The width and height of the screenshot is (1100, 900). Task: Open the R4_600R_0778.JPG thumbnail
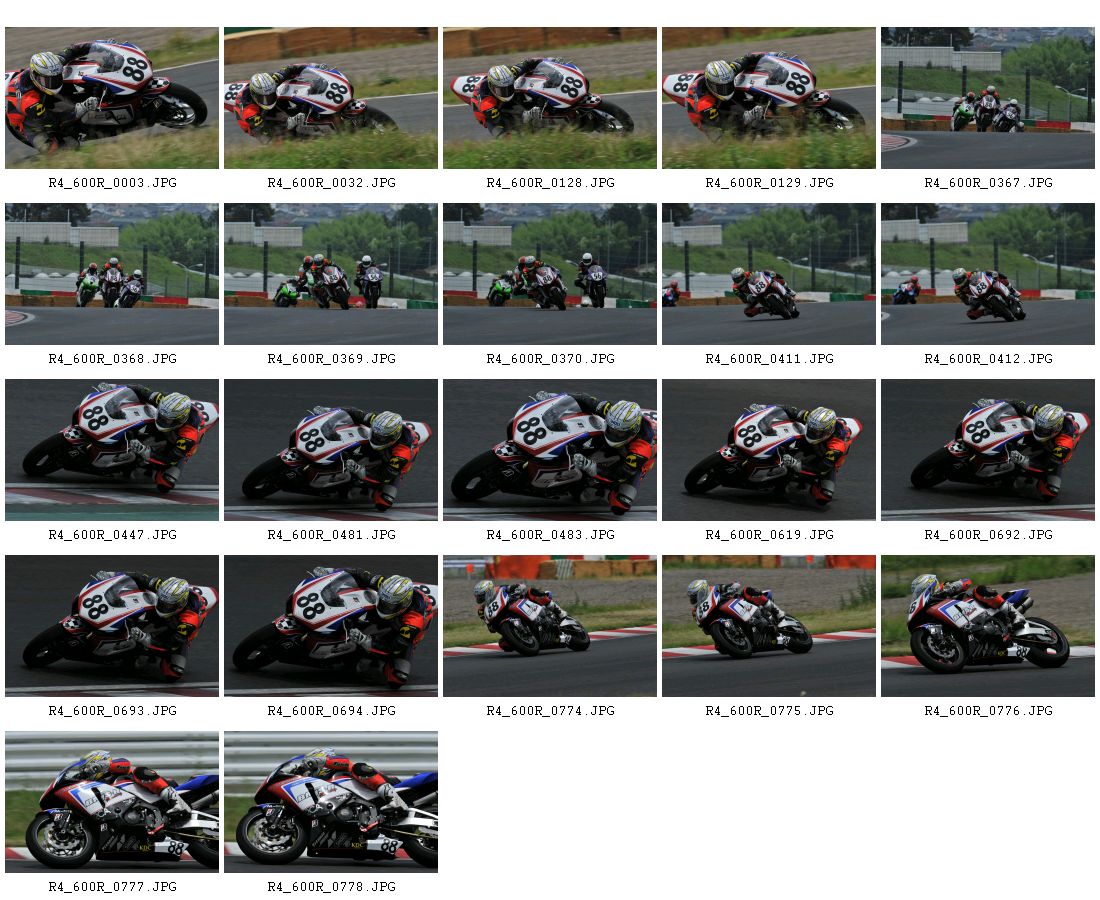click(x=330, y=802)
